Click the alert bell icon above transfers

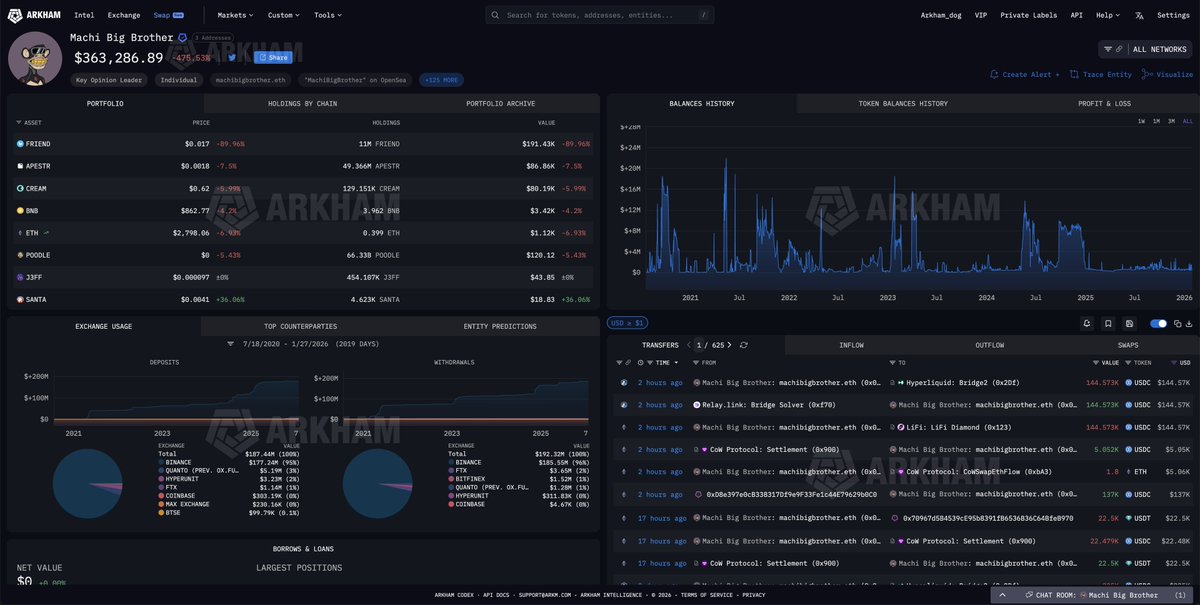(x=1087, y=323)
